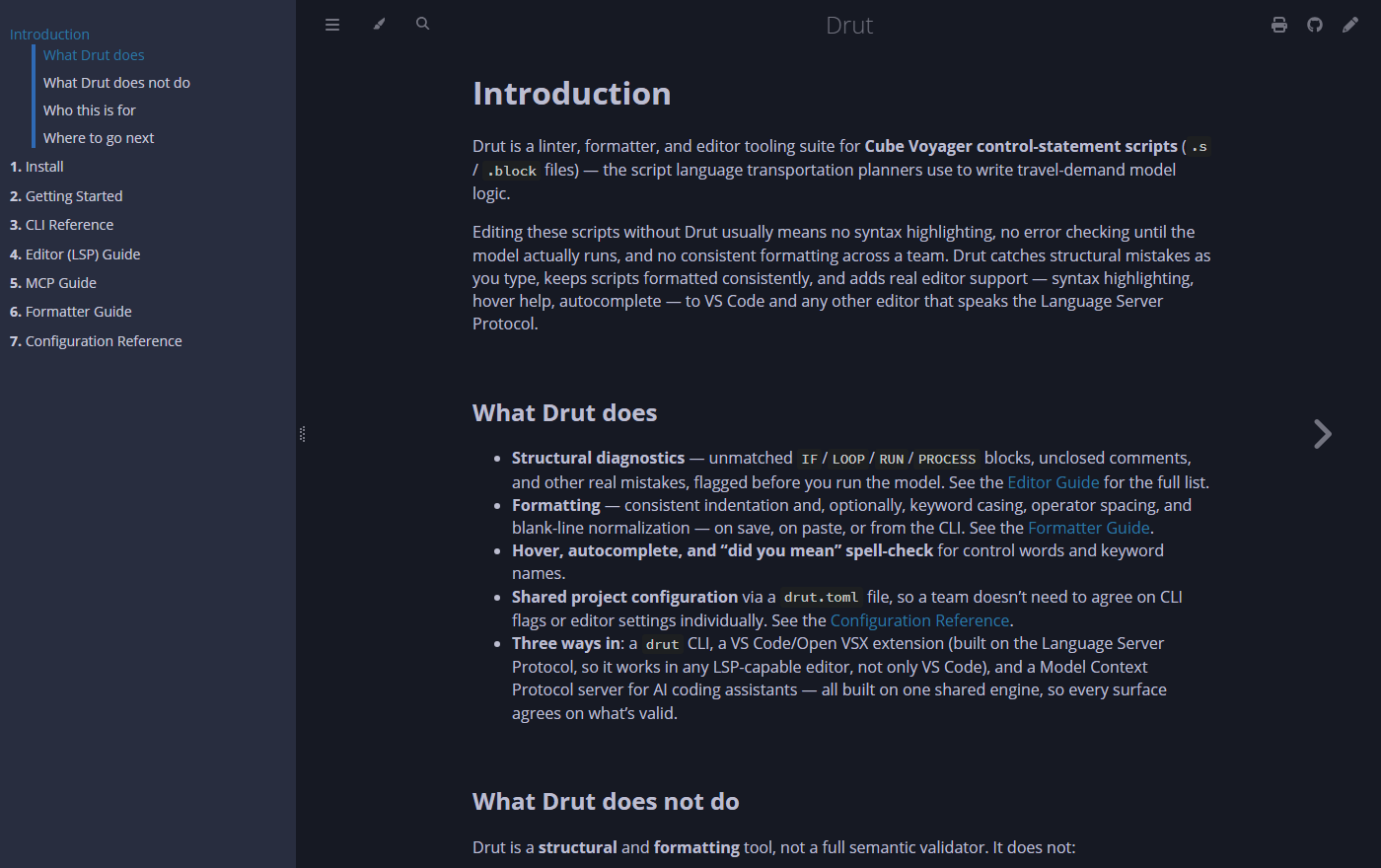Click the print book icon
This screenshot has width=1381, height=868.
(1279, 25)
